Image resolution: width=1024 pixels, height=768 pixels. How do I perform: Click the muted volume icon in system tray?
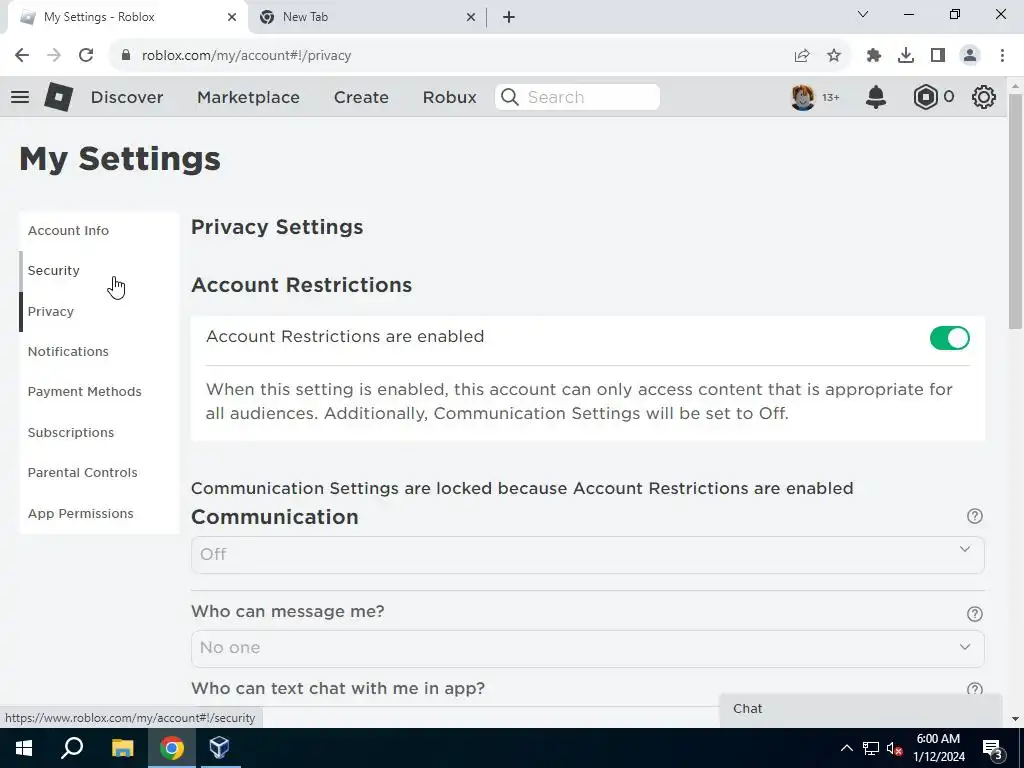pos(895,748)
